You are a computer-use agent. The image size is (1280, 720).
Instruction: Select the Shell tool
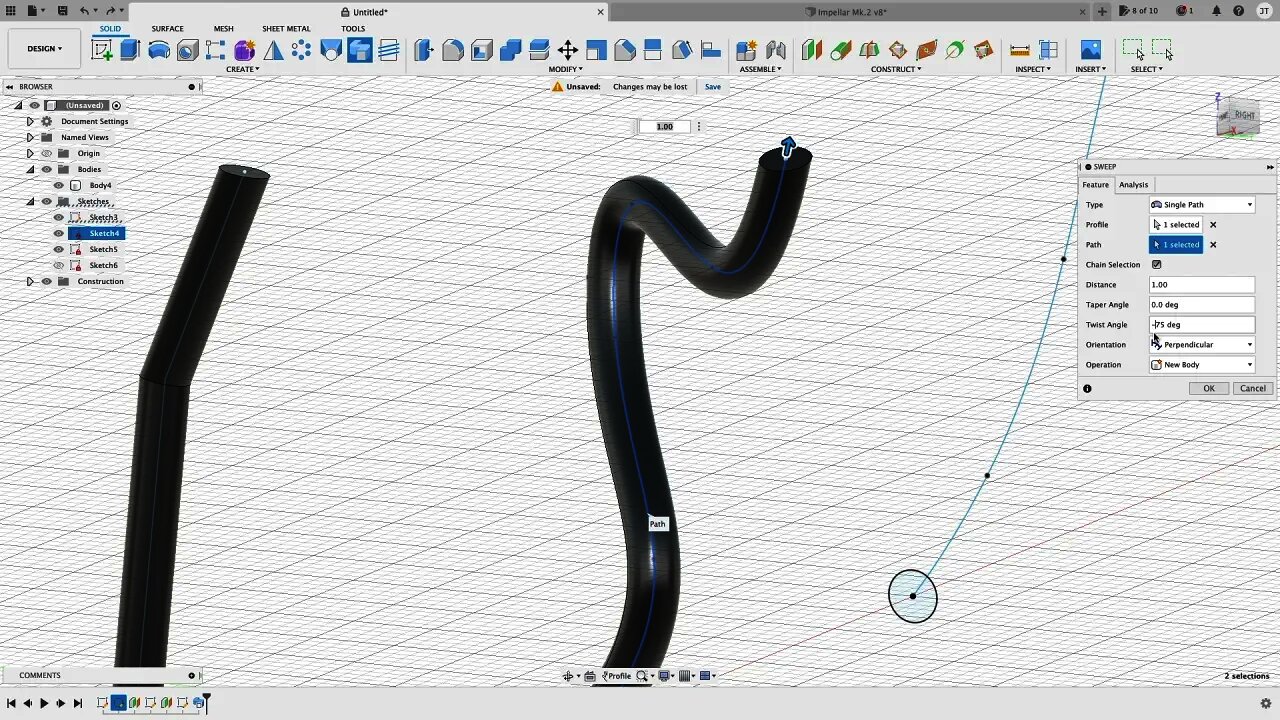point(481,49)
